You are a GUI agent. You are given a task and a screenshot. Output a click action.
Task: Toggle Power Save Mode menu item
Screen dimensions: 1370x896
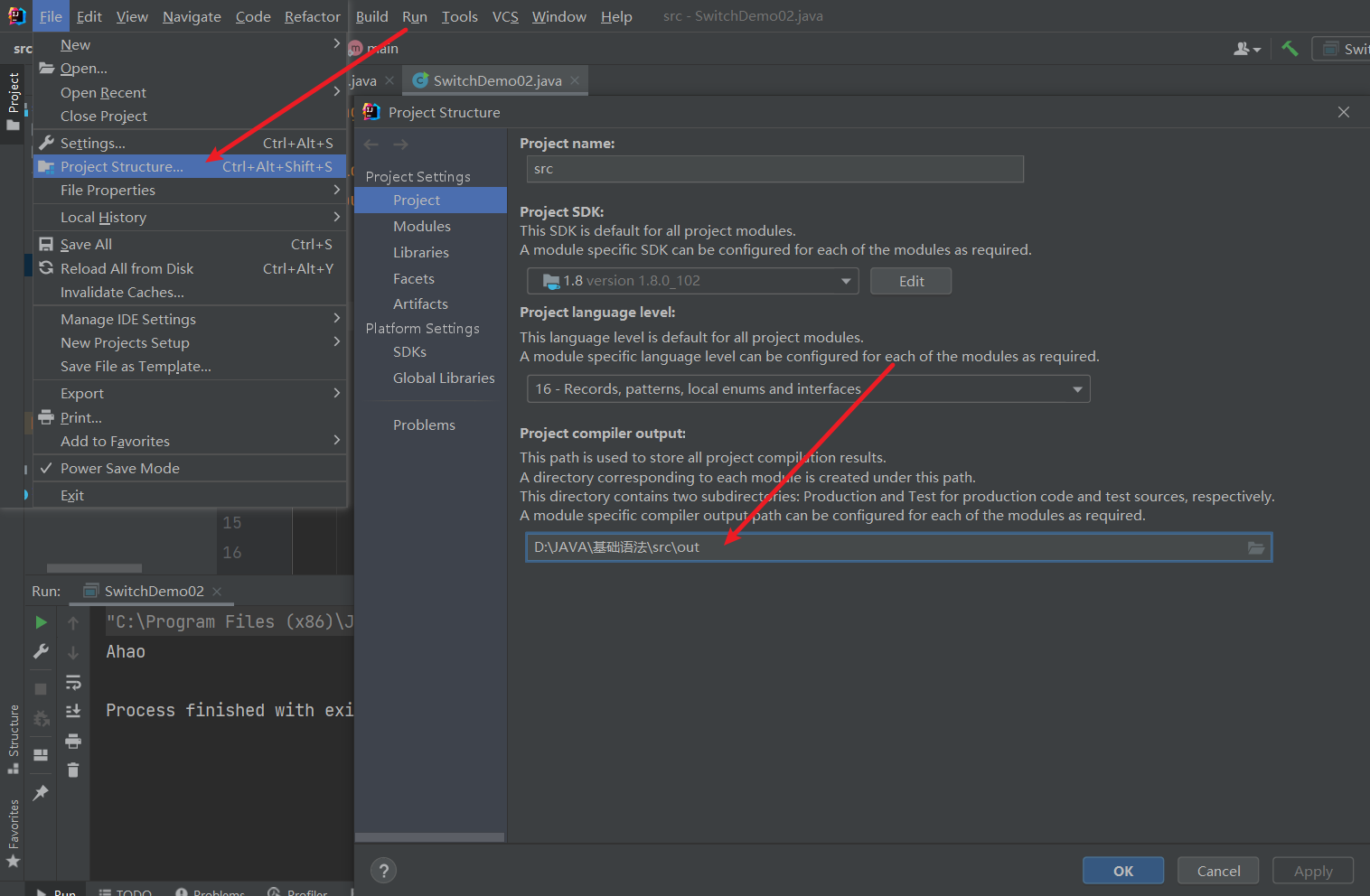[x=190, y=468]
